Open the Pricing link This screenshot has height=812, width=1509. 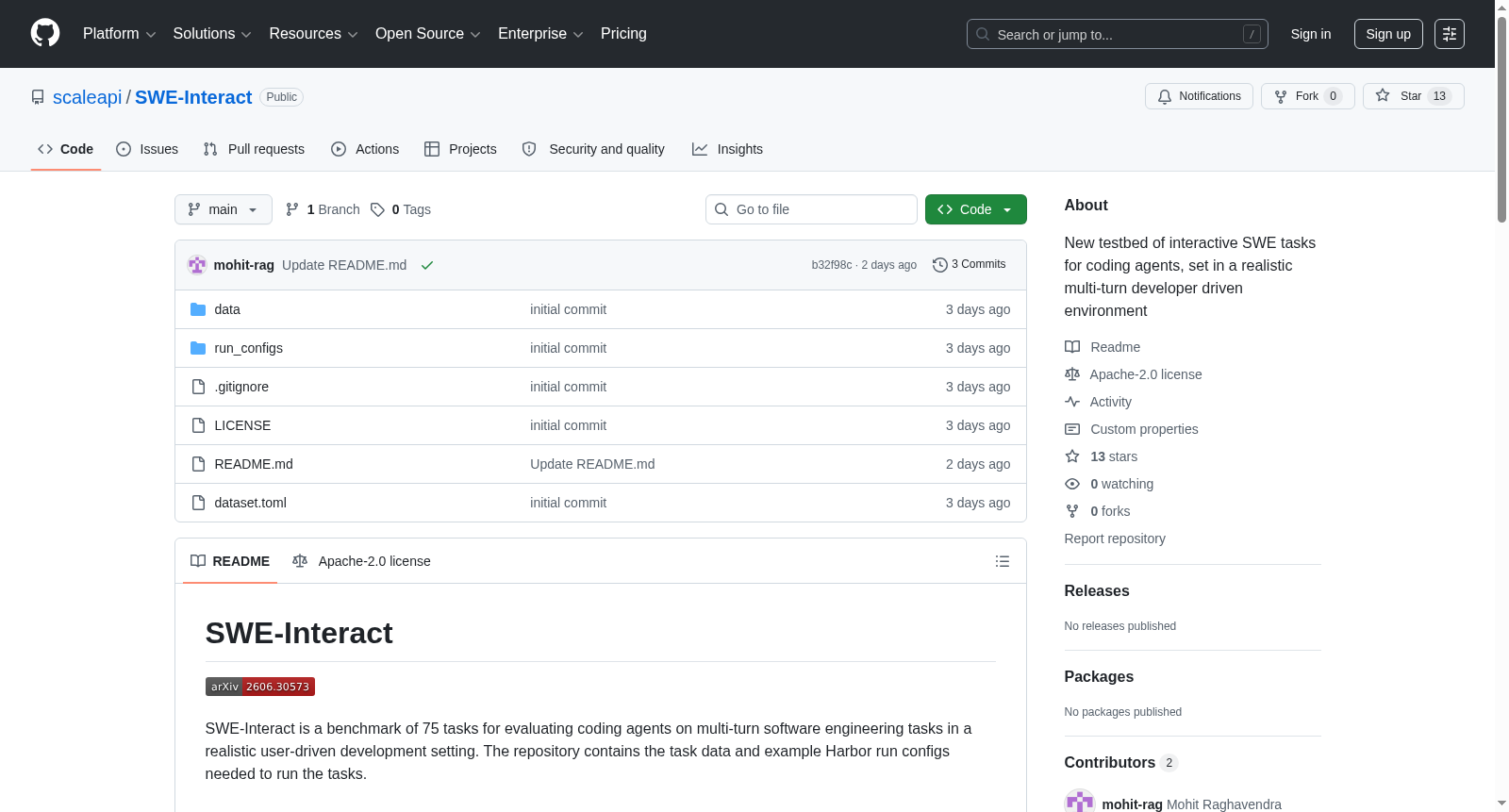point(623,34)
